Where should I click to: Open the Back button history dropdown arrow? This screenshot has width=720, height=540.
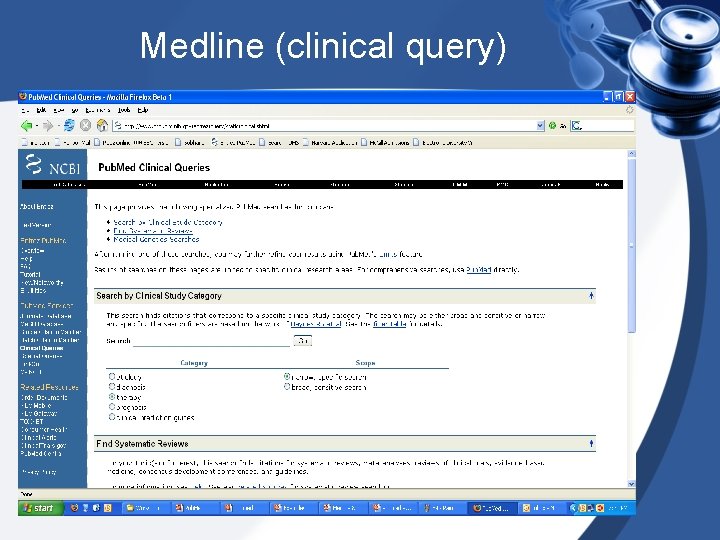(x=36, y=125)
